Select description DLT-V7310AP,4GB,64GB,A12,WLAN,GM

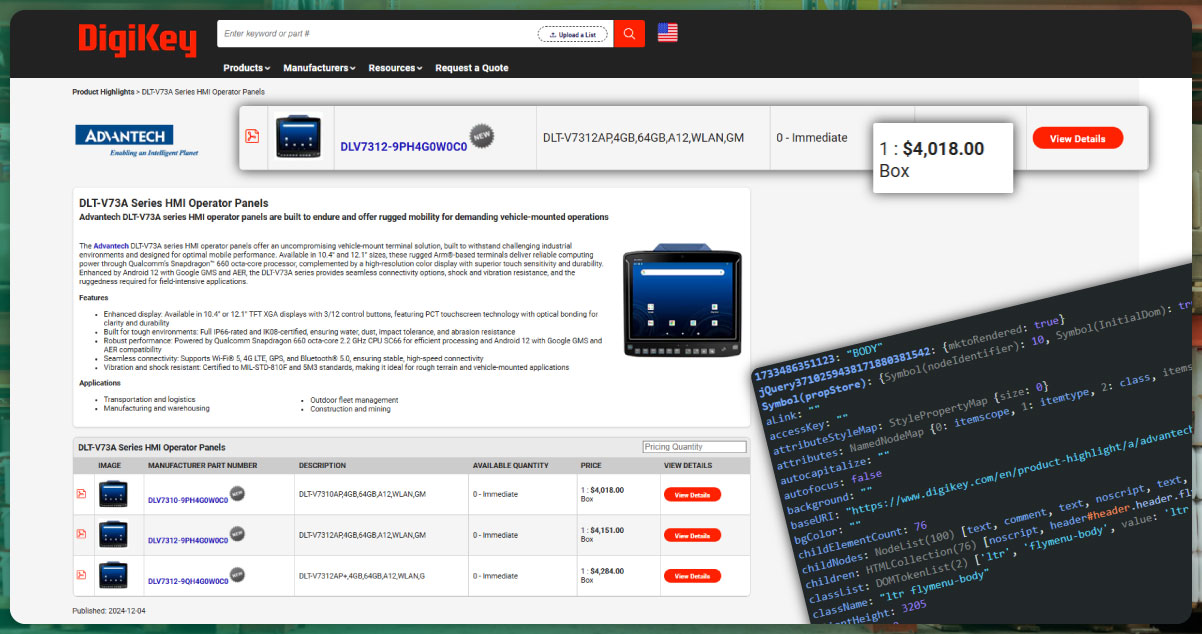tap(362, 494)
